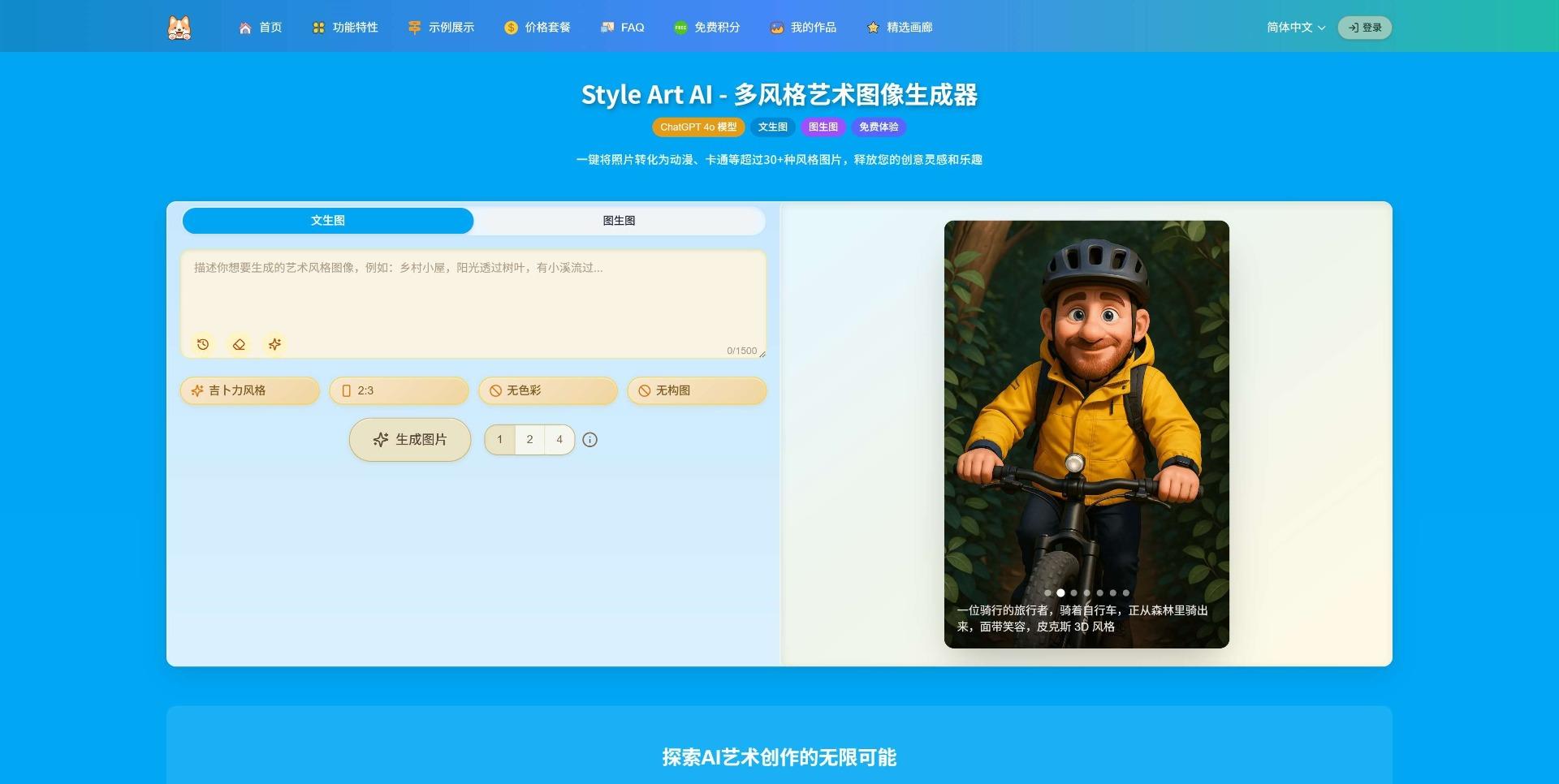Expand the 简体中文 language dropdown
This screenshot has height=784, width=1559.
click(x=1296, y=28)
